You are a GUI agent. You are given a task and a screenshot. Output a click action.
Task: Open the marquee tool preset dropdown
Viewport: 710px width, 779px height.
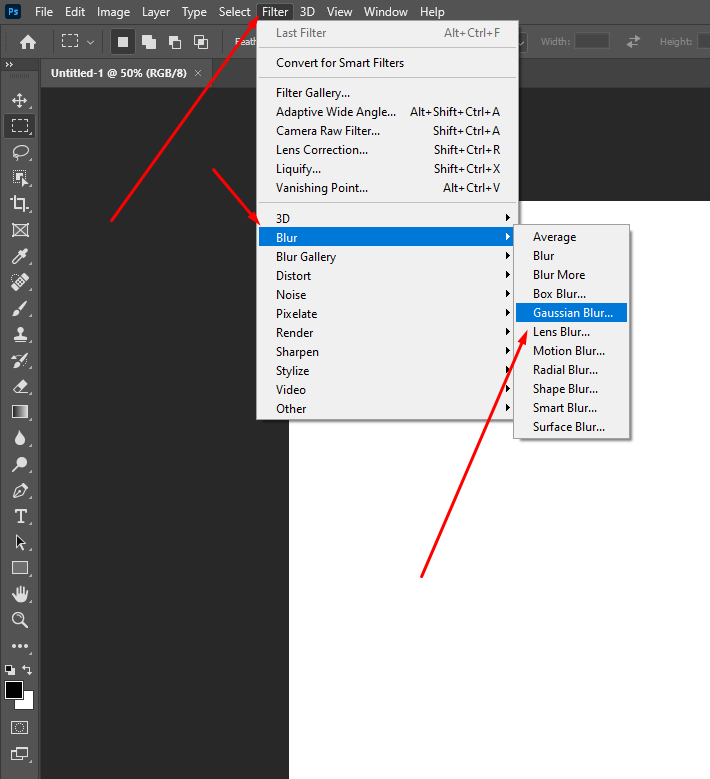[x=77, y=42]
